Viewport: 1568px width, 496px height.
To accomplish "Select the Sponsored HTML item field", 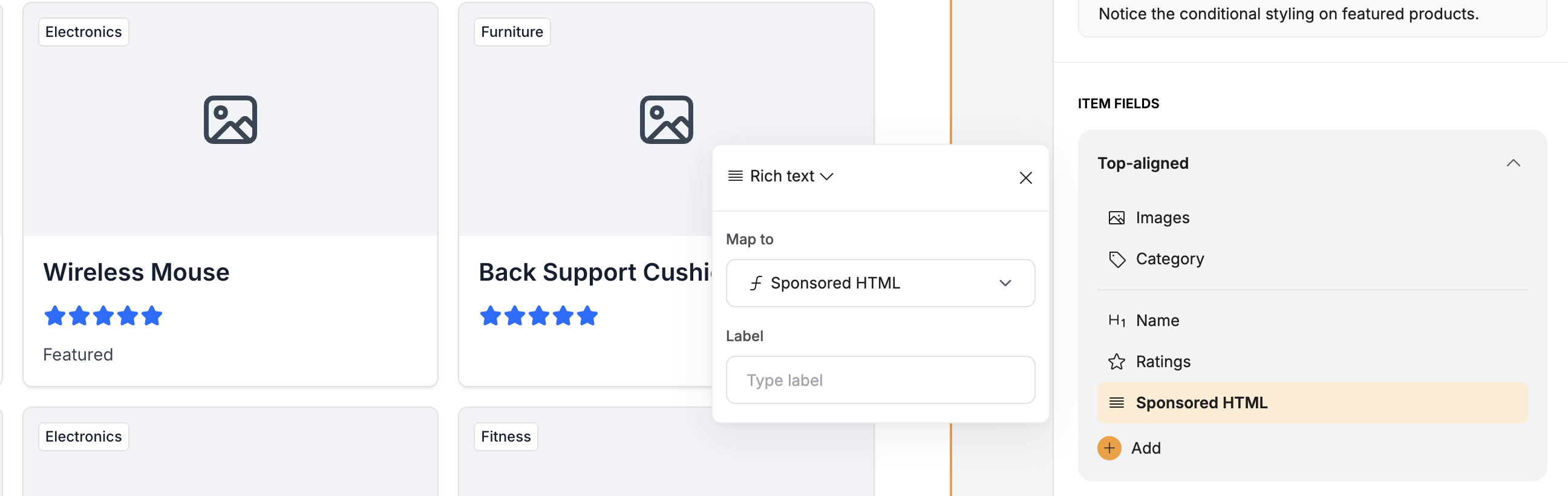I will pos(1312,403).
